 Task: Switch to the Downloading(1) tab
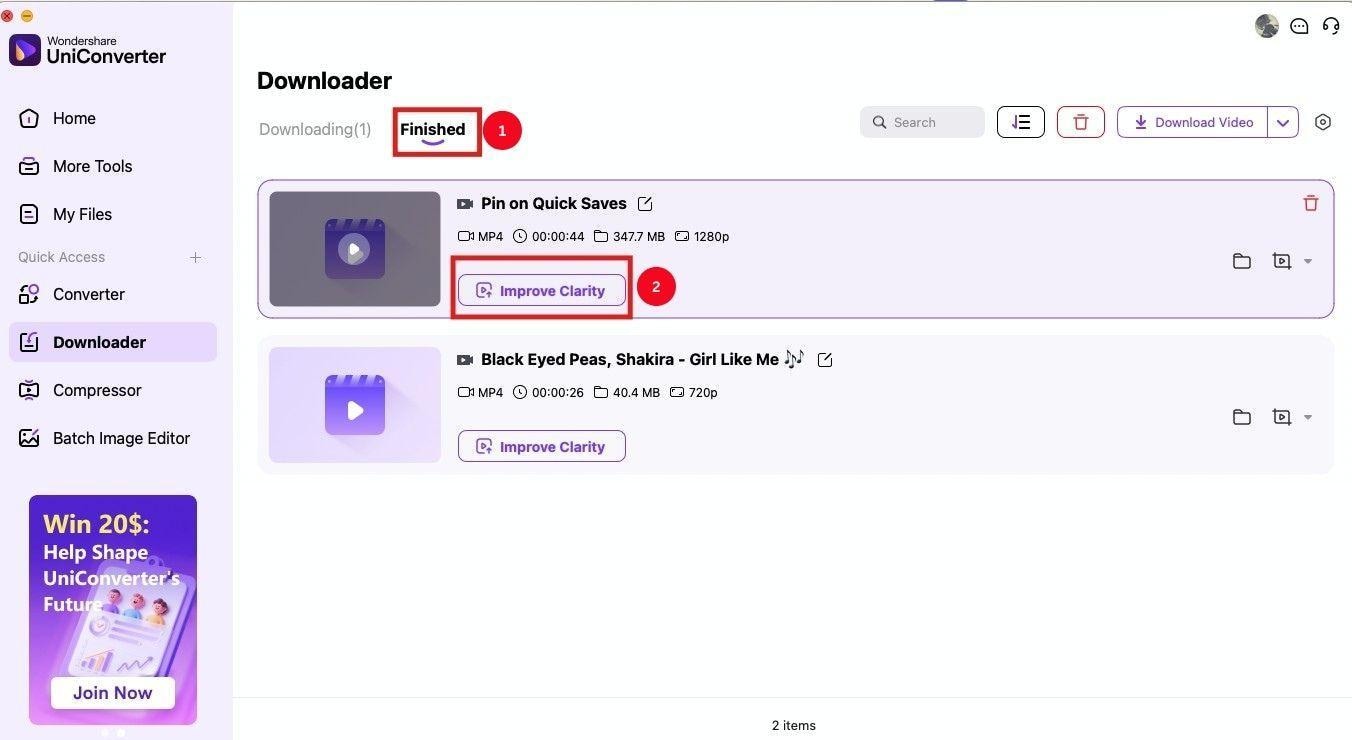pos(315,129)
